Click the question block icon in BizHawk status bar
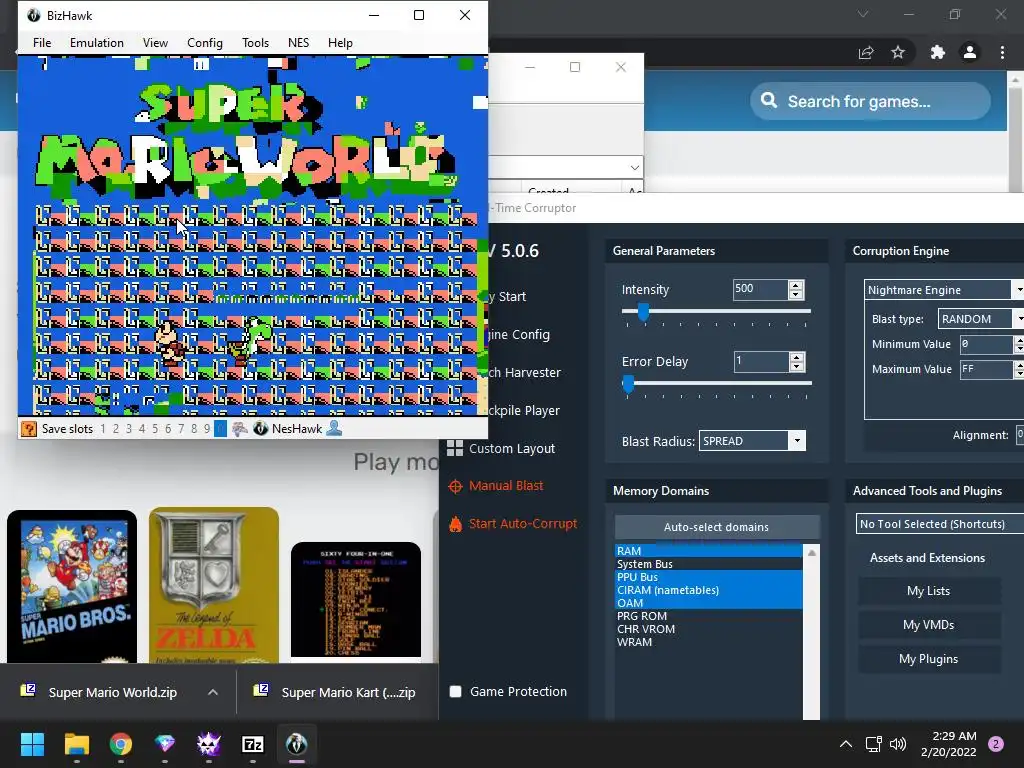This screenshot has height=768, width=1024. (29, 429)
